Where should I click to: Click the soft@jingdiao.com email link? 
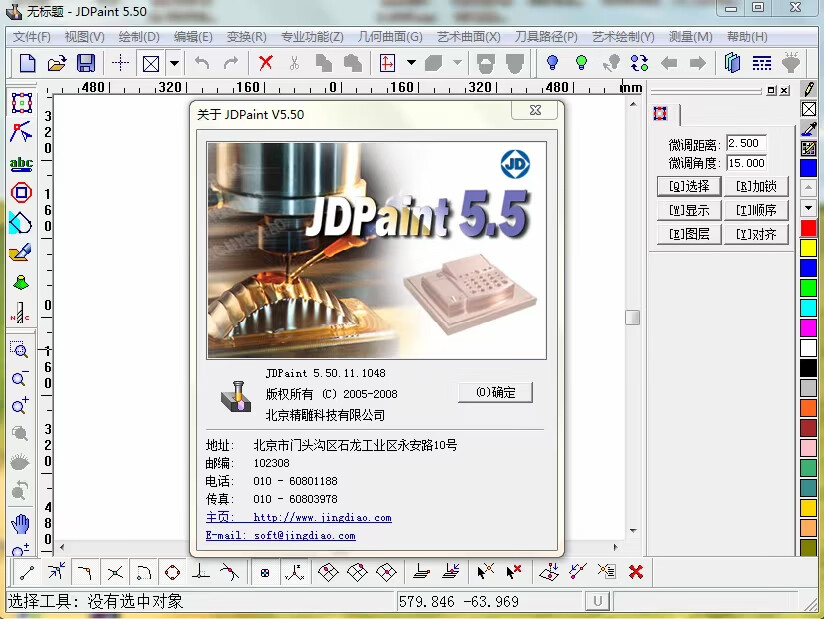[x=305, y=535]
